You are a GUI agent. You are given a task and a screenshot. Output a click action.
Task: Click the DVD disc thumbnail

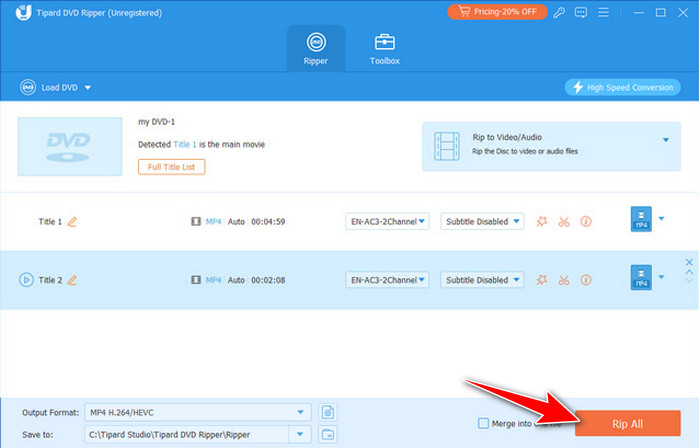tap(67, 144)
